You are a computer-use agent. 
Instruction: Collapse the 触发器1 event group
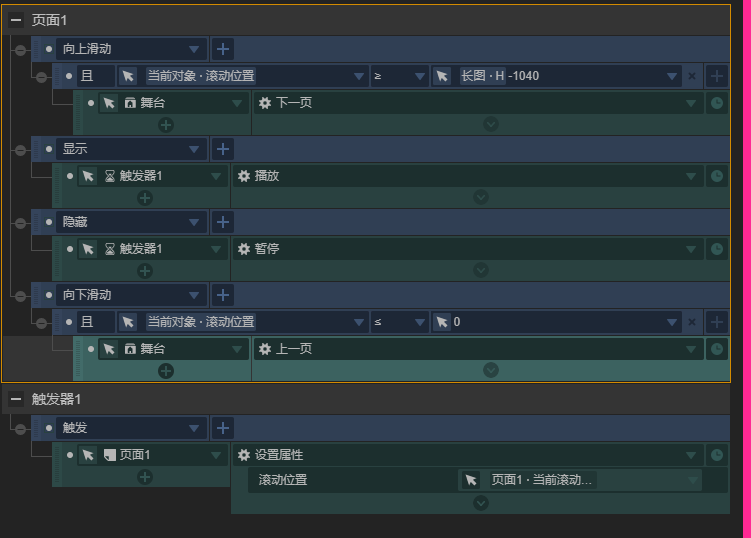(x=16, y=399)
